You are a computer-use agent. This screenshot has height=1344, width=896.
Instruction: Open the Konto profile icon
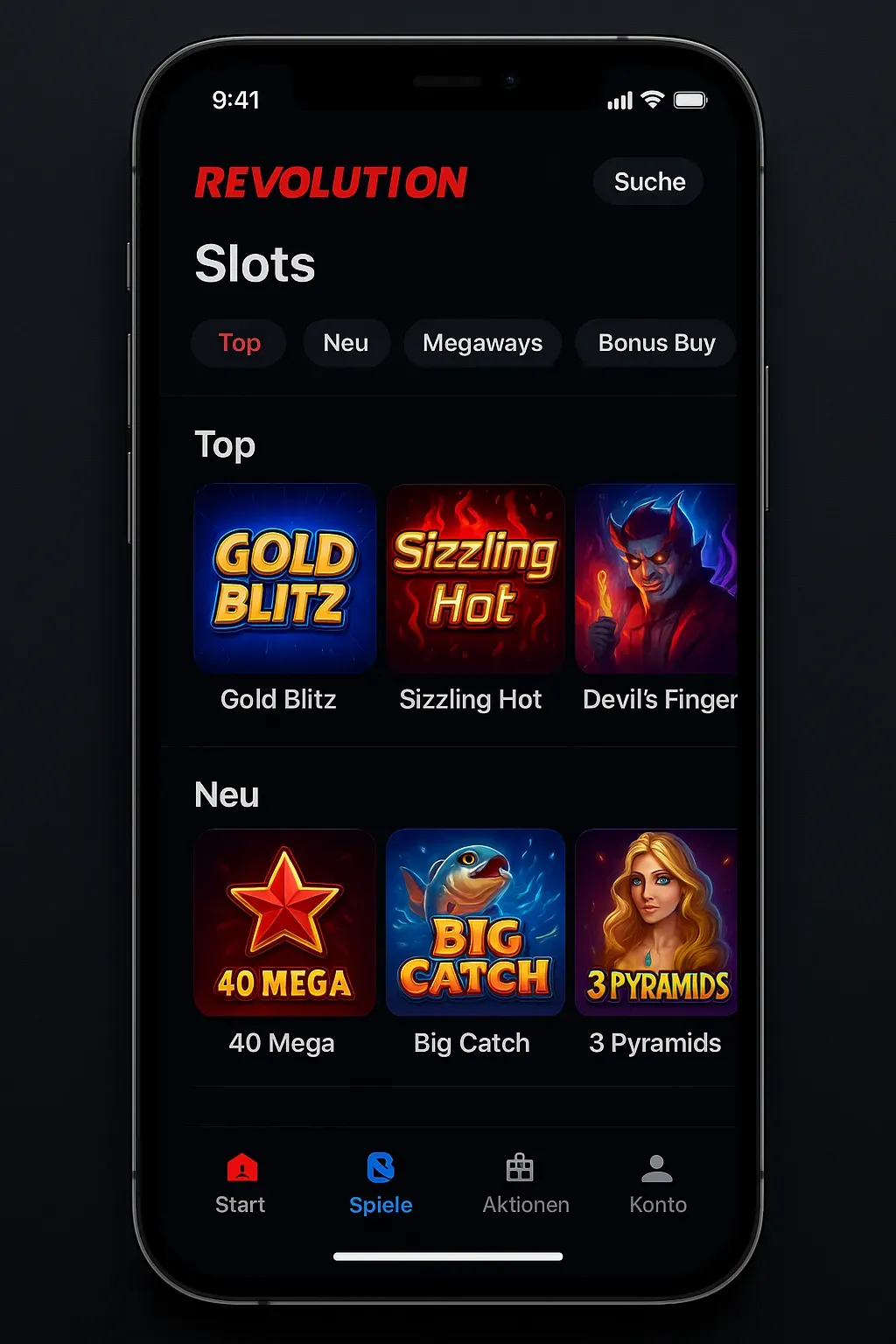point(657,1169)
